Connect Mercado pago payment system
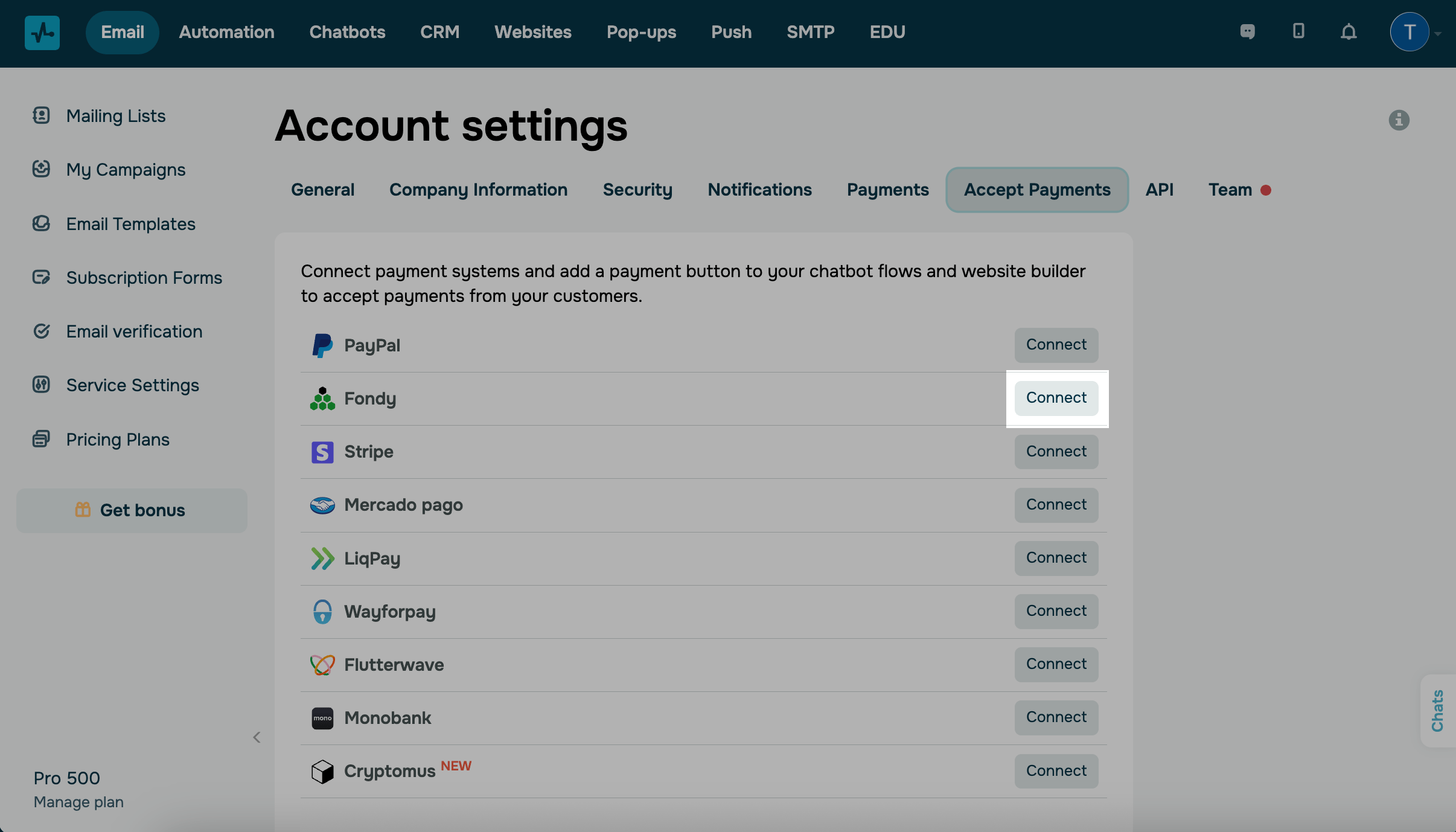 coord(1056,505)
